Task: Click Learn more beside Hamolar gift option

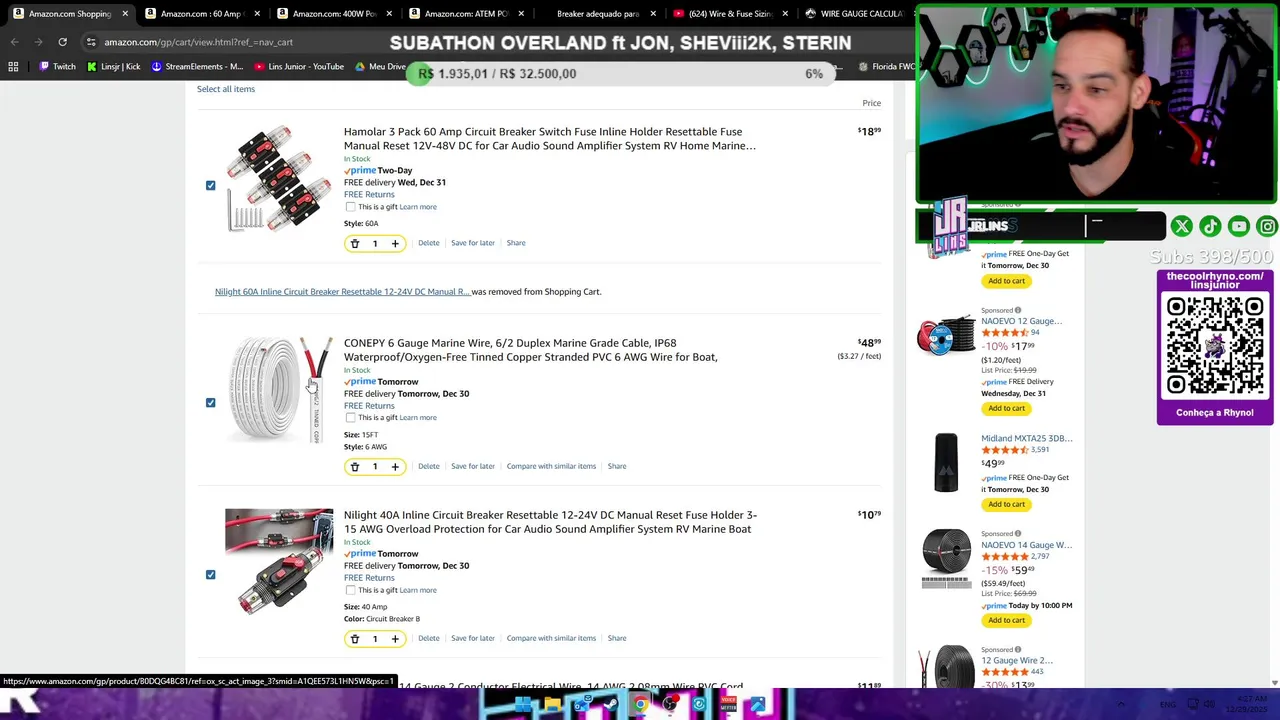Action: (x=418, y=207)
